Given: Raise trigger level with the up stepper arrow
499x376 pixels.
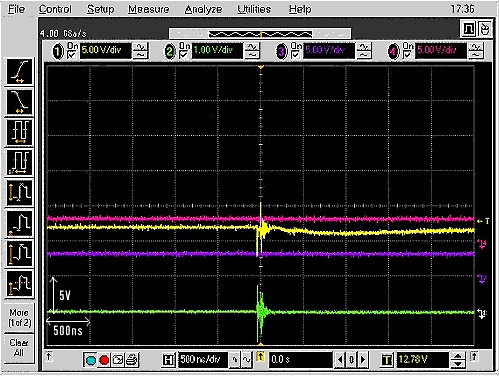Looking at the screenshot, I should [458, 356].
